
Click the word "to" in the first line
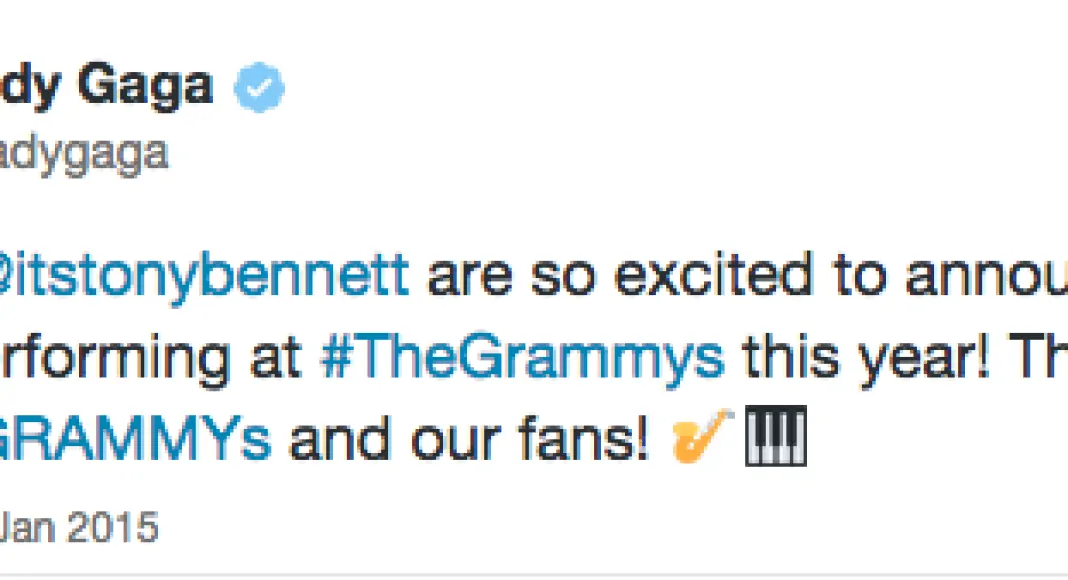[x=855, y=276]
